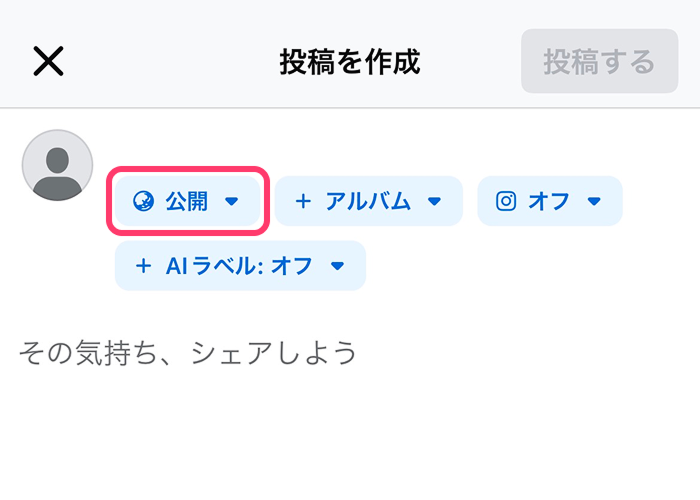Expand the 公開 dropdown arrow
This screenshot has height=500, width=700.
232,201
